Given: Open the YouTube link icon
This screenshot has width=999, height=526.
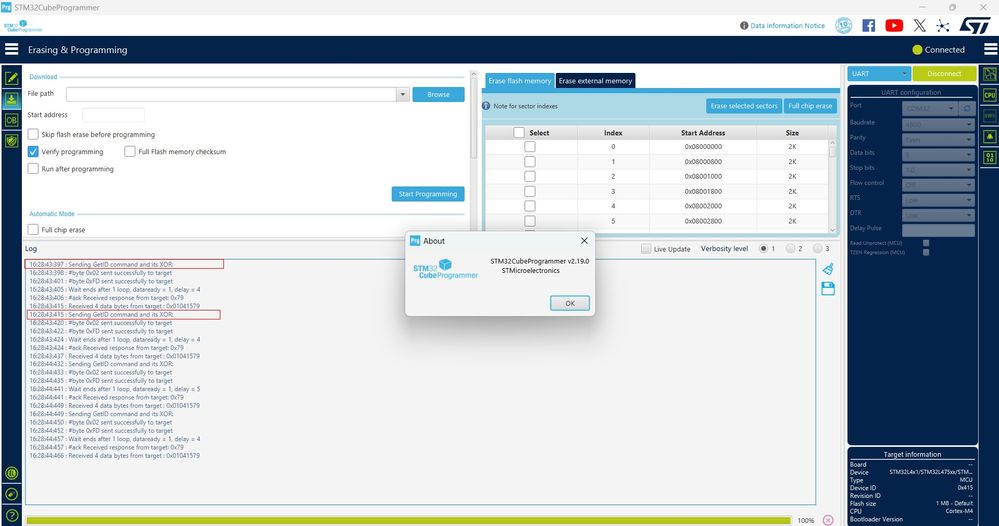Looking at the screenshot, I should tap(894, 25).
